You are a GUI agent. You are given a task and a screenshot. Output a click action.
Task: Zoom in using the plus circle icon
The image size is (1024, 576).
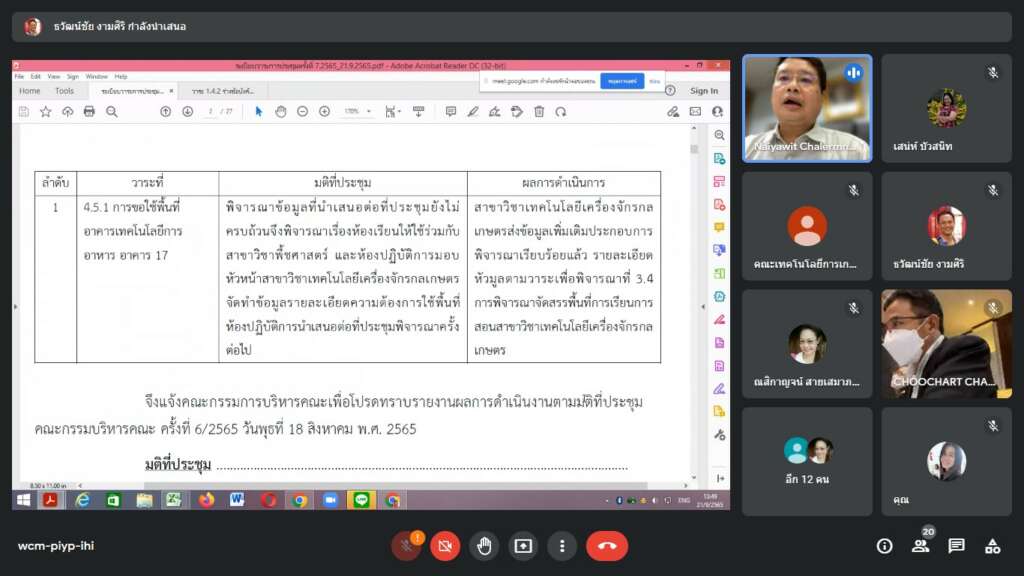pyautogui.click(x=325, y=112)
